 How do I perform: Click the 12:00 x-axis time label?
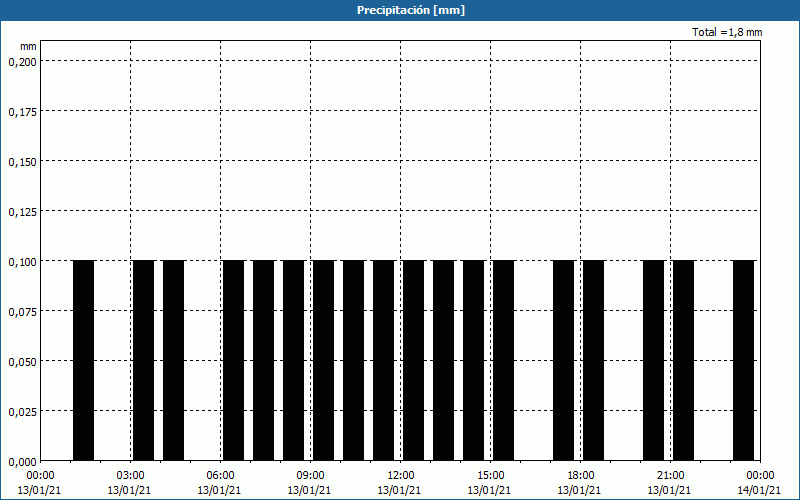(401, 476)
